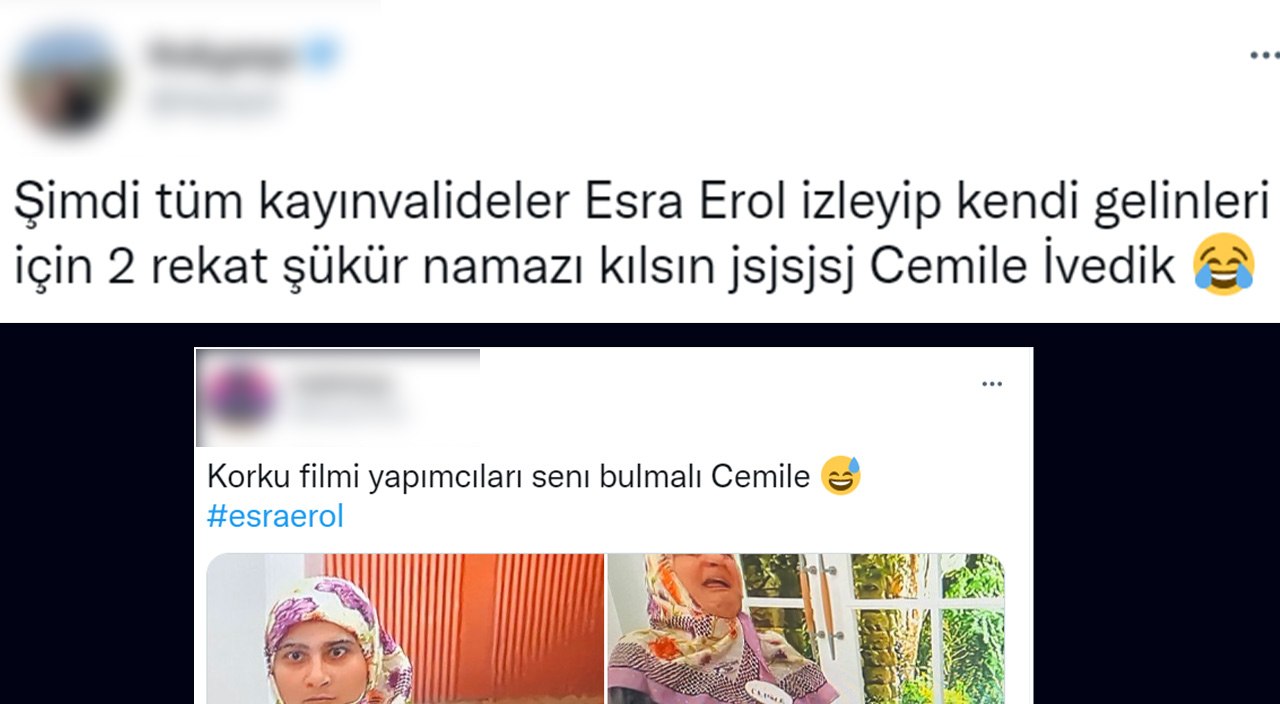This screenshot has width=1280, height=704.
Task: Click the 'Korku filmi yapımcıları' quoted tweet text
Action: 508,477
